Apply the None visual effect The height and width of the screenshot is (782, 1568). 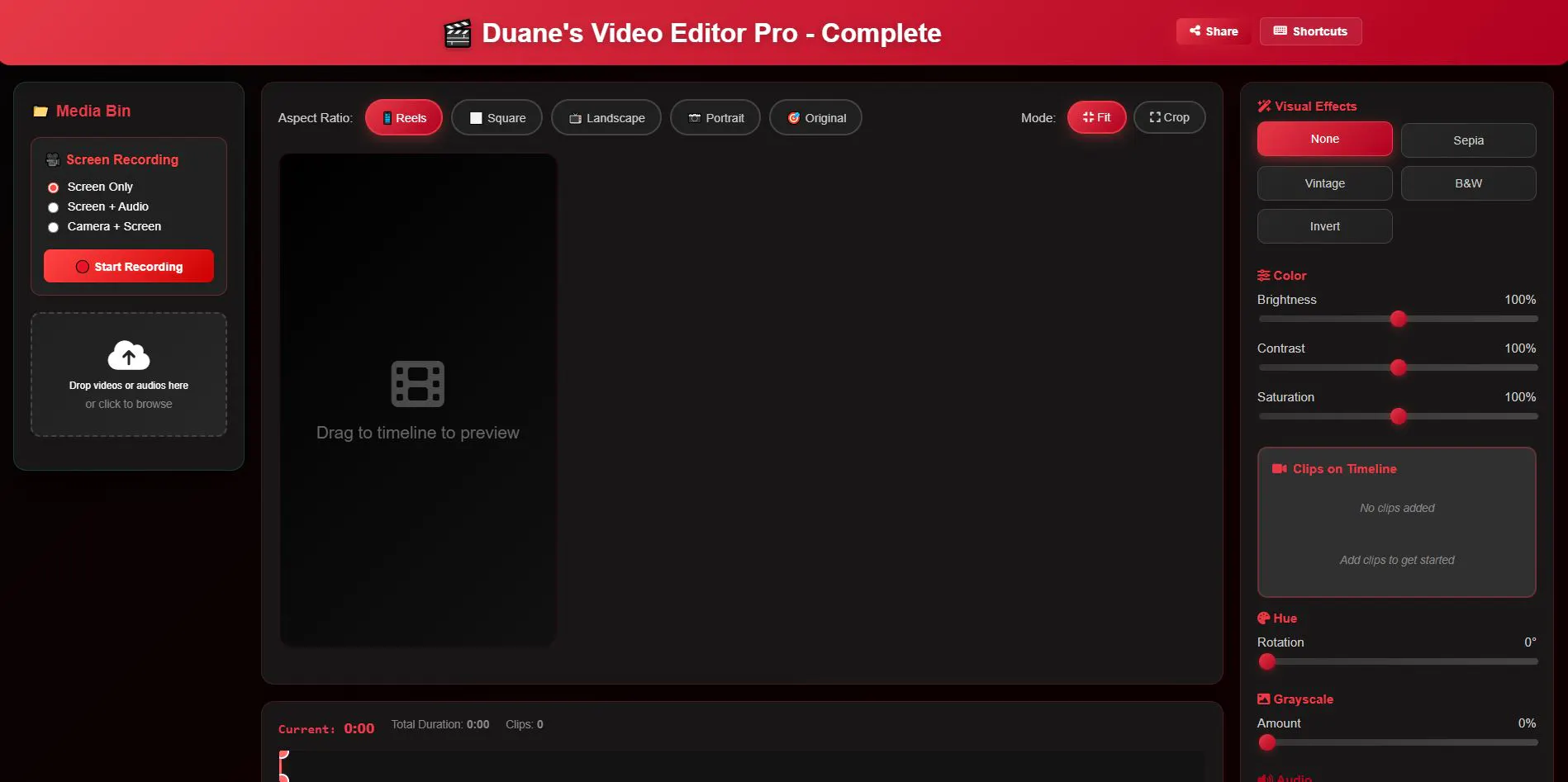click(x=1324, y=139)
